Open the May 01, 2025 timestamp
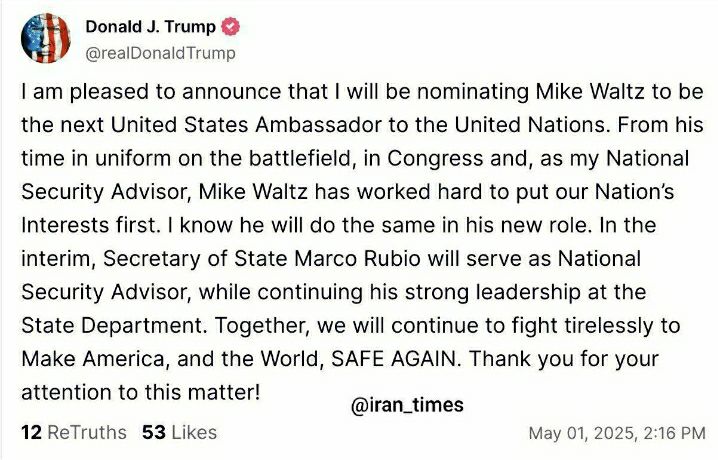 coord(617,433)
